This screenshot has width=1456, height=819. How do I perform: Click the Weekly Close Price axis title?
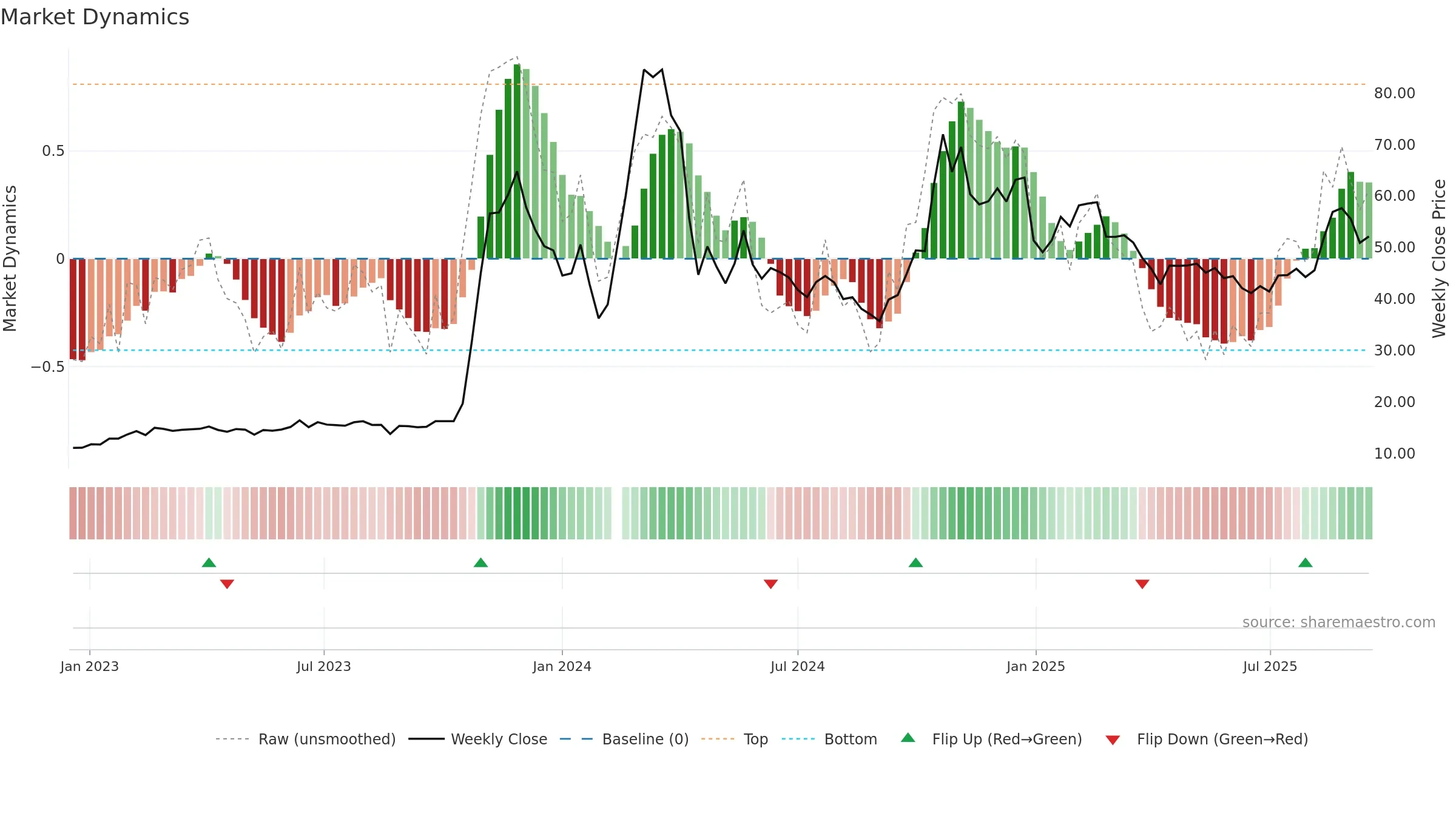pyautogui.click(x=1439, y=258)
